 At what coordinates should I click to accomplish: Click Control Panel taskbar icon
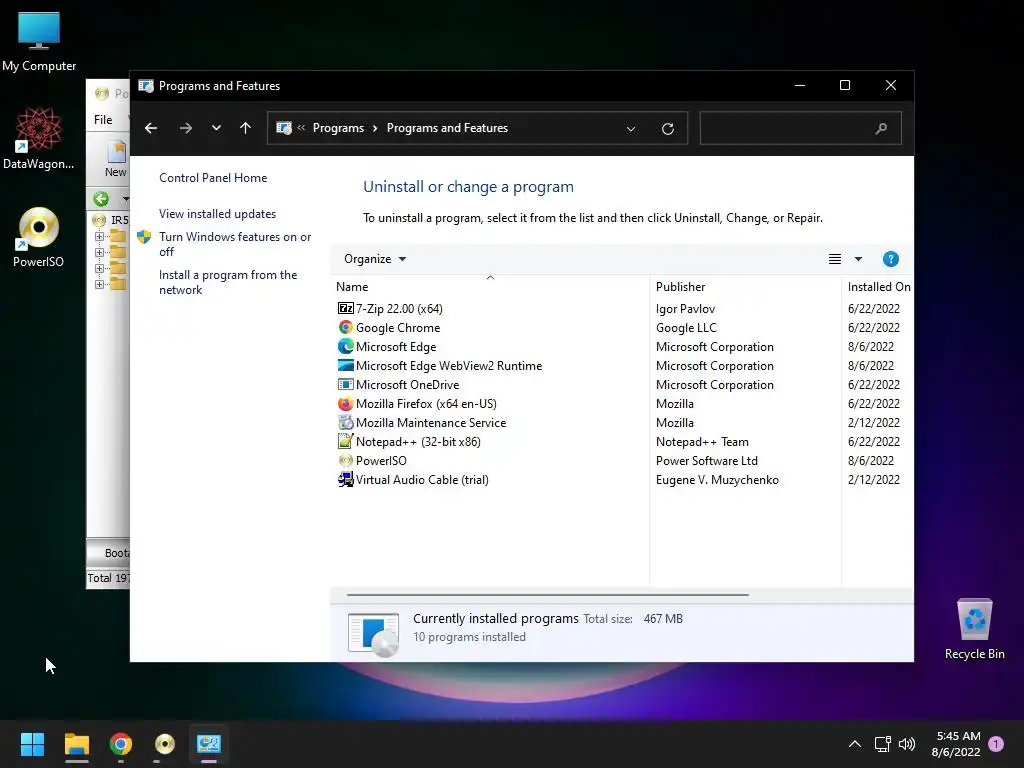point(209,744)
